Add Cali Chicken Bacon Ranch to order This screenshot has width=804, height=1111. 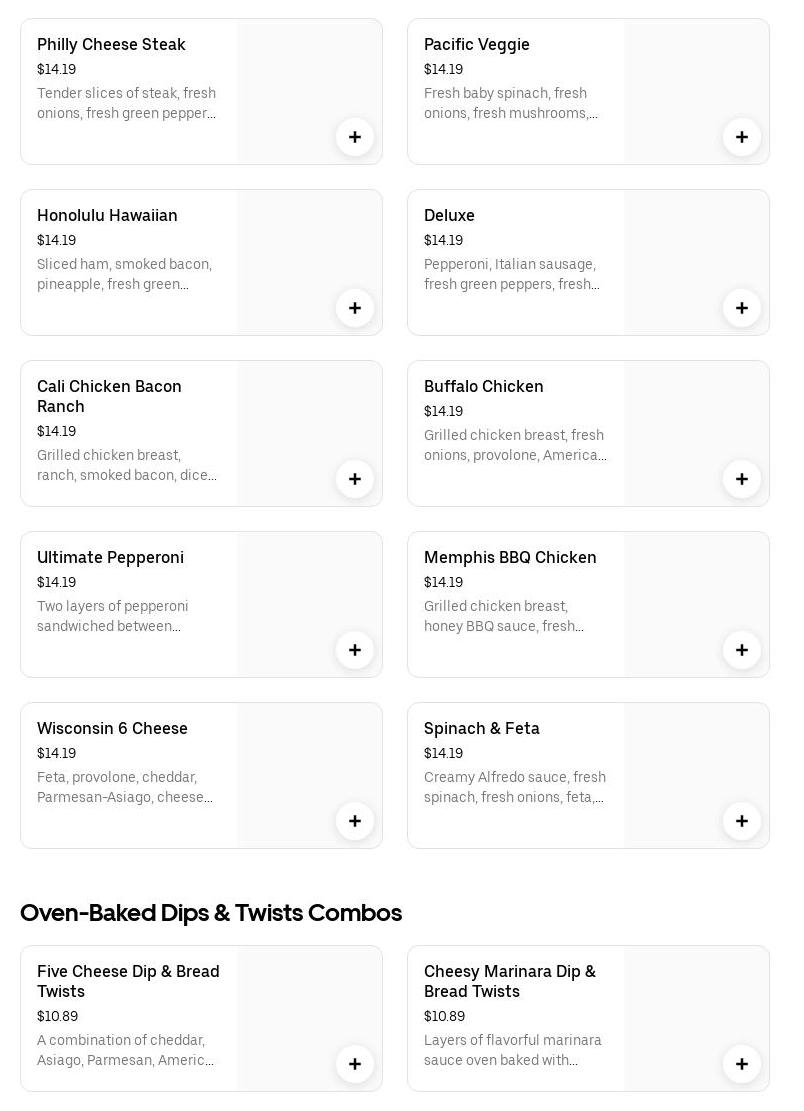pyautogui.click(x=355, y=479)
